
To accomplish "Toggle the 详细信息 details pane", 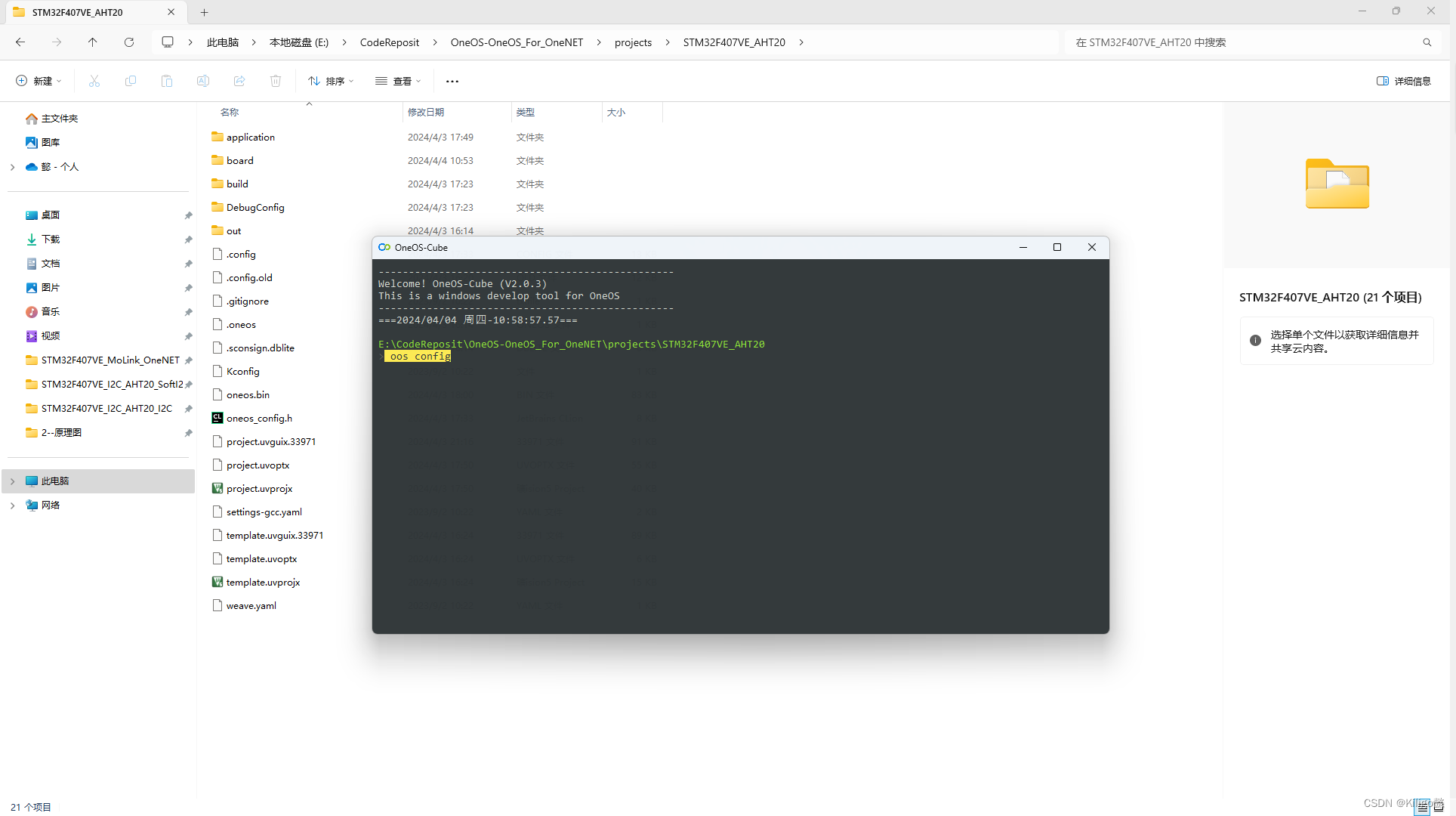I will tap(1403, 81).
